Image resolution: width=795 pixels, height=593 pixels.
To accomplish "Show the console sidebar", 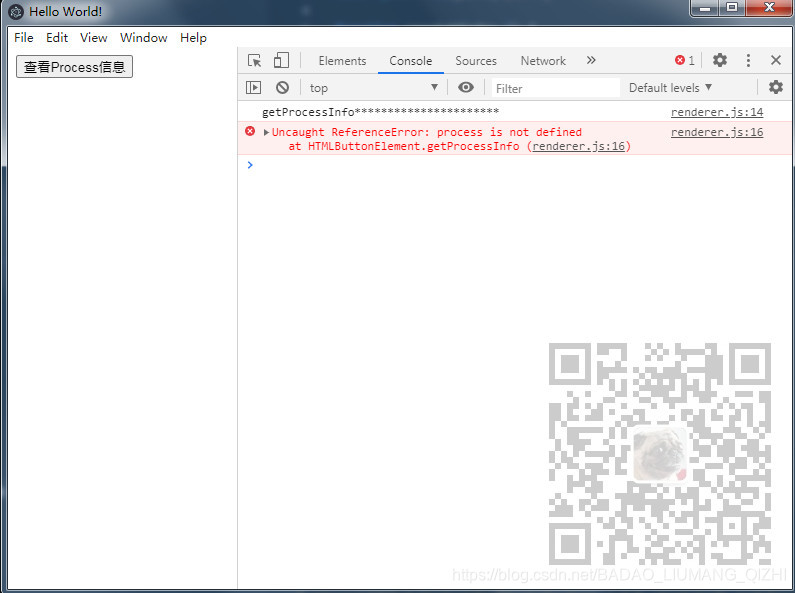I will click(254, 88).
